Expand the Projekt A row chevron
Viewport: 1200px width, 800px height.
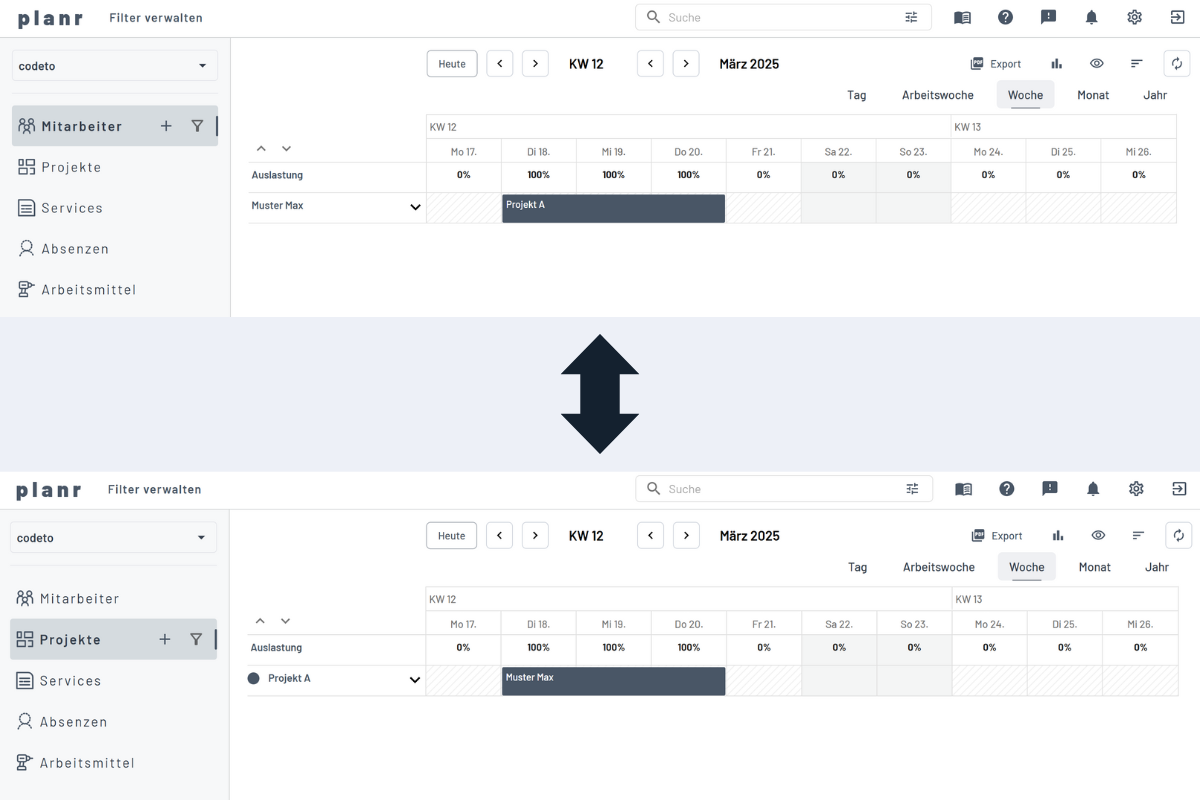[x=415, y=680]
